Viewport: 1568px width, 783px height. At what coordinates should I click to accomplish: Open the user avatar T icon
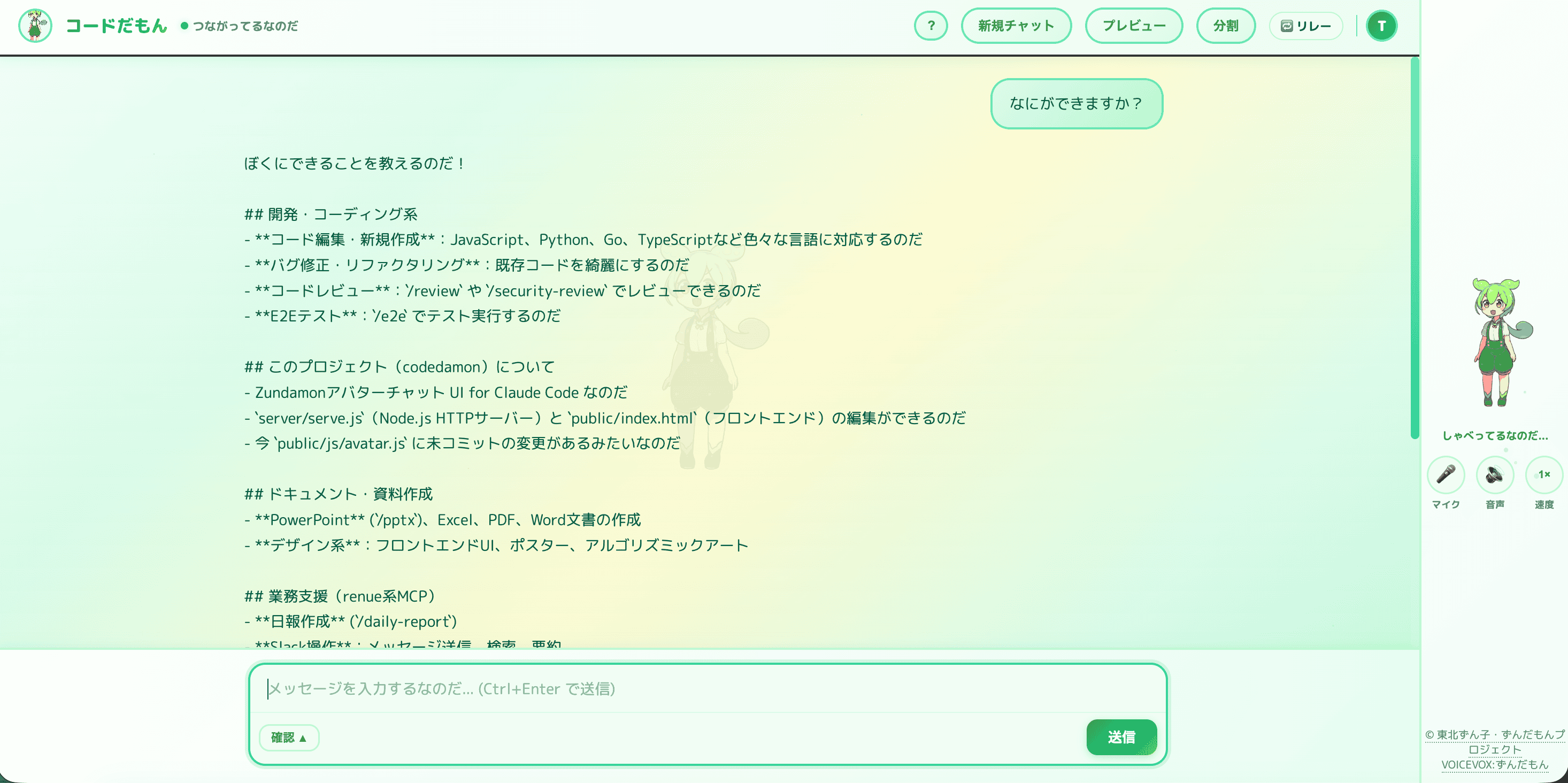1382,26
